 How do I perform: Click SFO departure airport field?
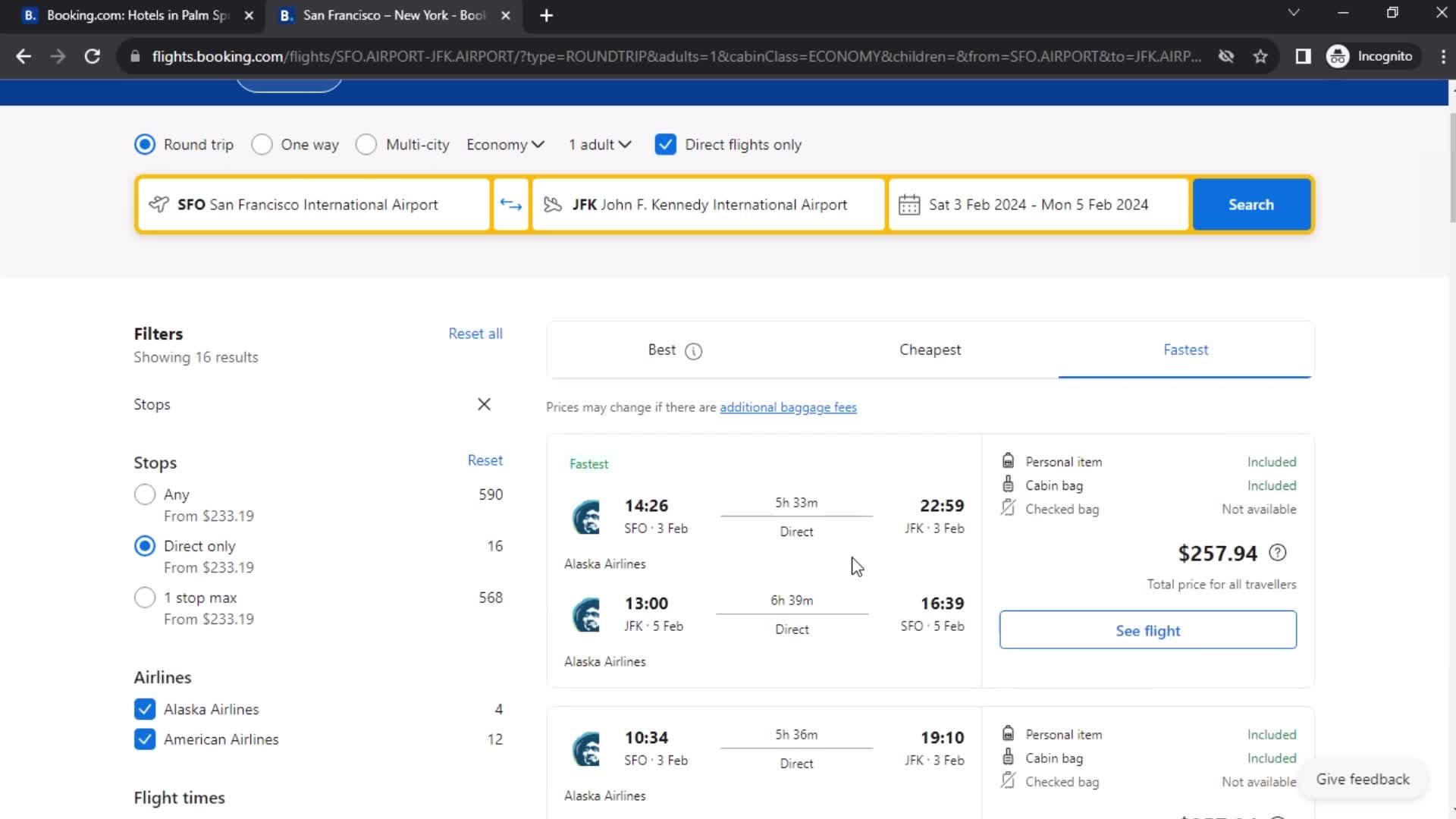(x=314, y=205)
